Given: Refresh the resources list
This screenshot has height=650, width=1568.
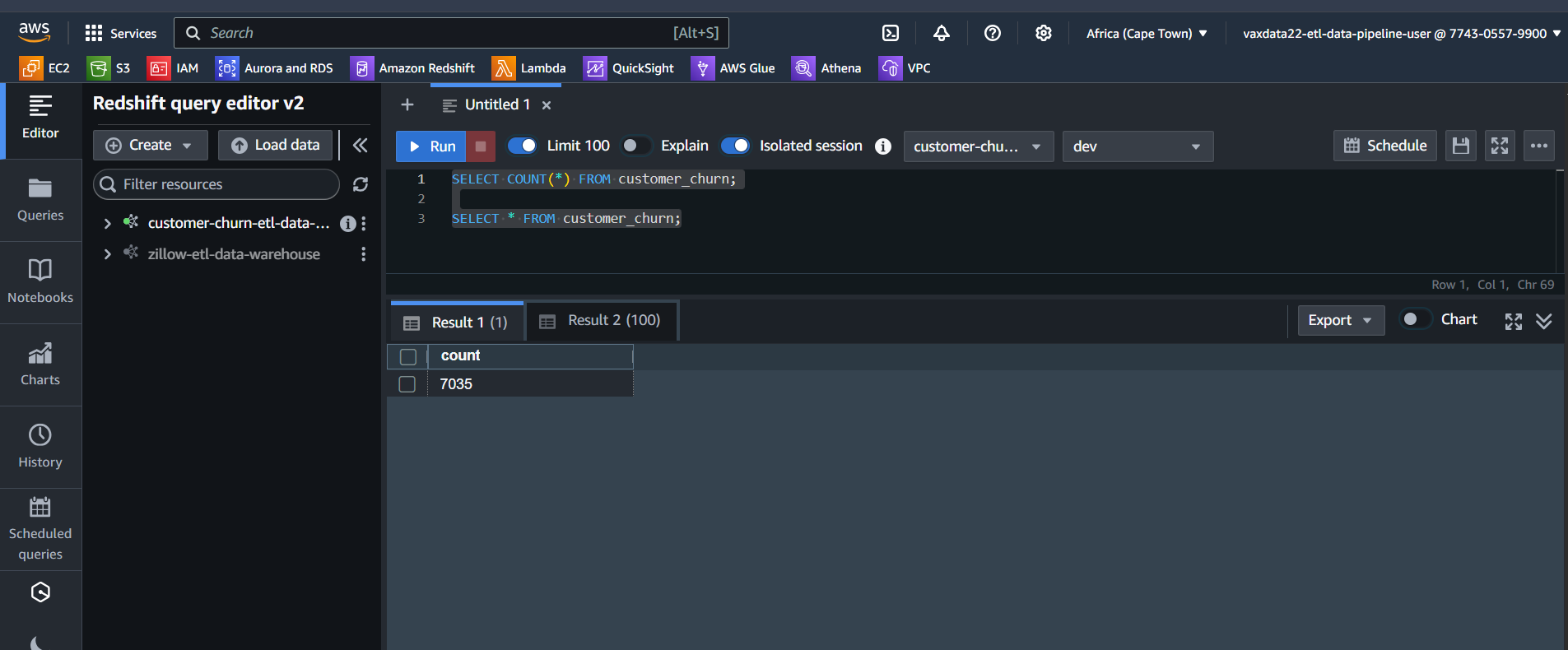Looking at the screenshot, I should [x=361, y=184].
